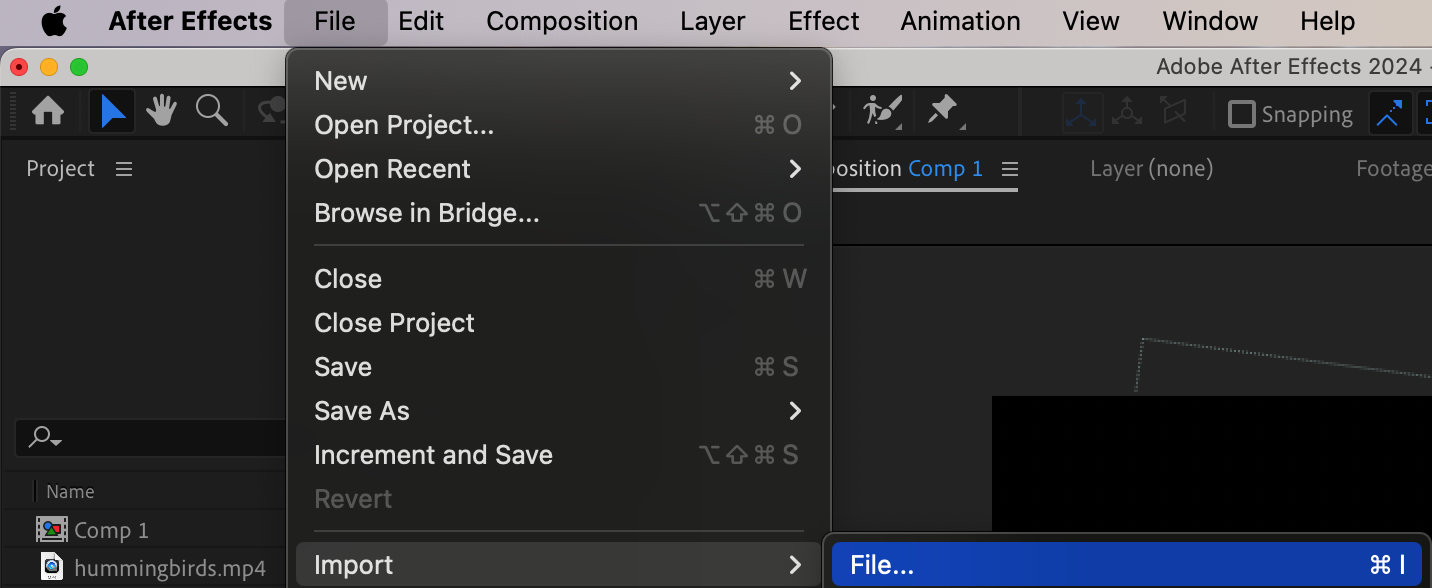Select the Zoom magnifier tool
Screen dimensions: 1432x588
click(x=211, y=112)
